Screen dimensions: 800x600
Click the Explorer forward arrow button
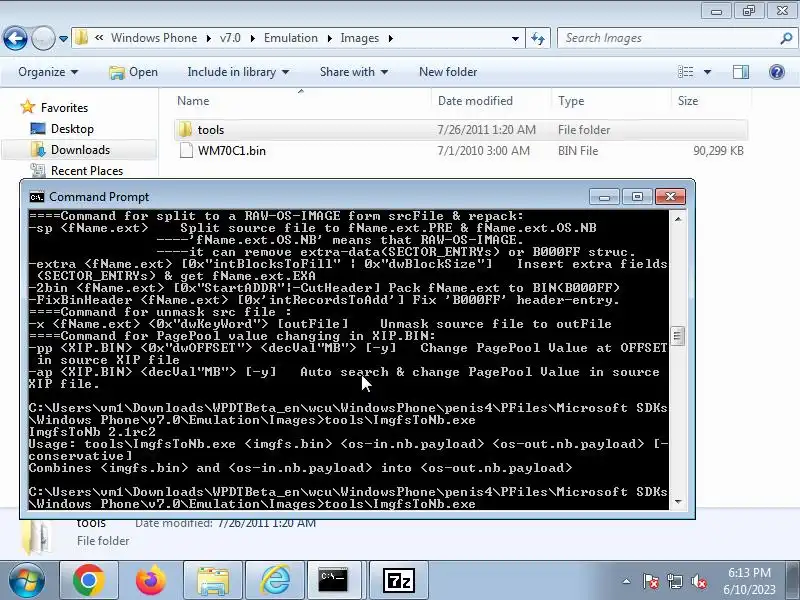pos(43,38)
